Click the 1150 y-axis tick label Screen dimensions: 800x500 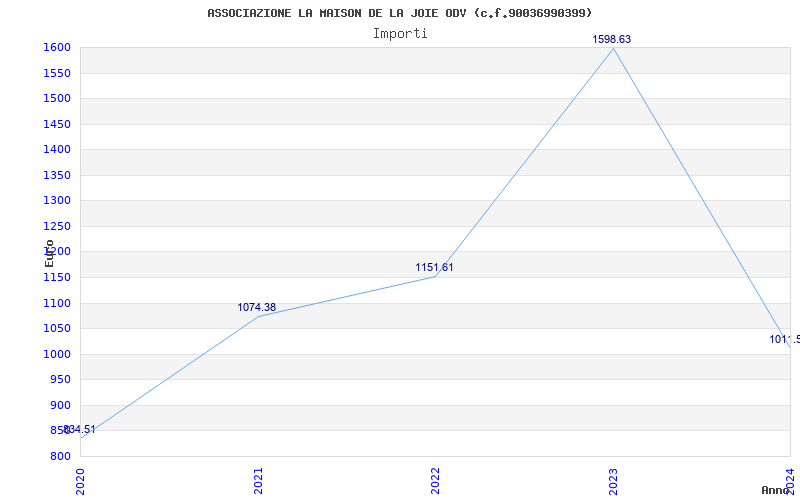click(57, 278)
